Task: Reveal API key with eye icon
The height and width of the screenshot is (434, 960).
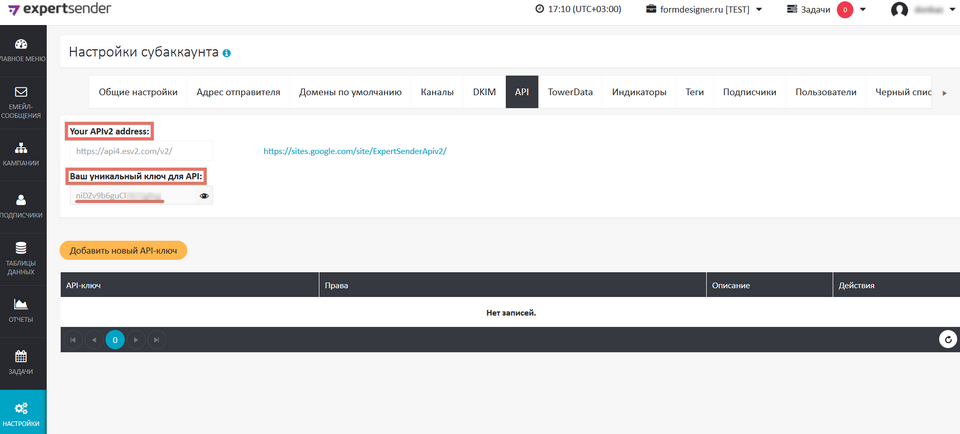Action: click(x=204, y=197)
